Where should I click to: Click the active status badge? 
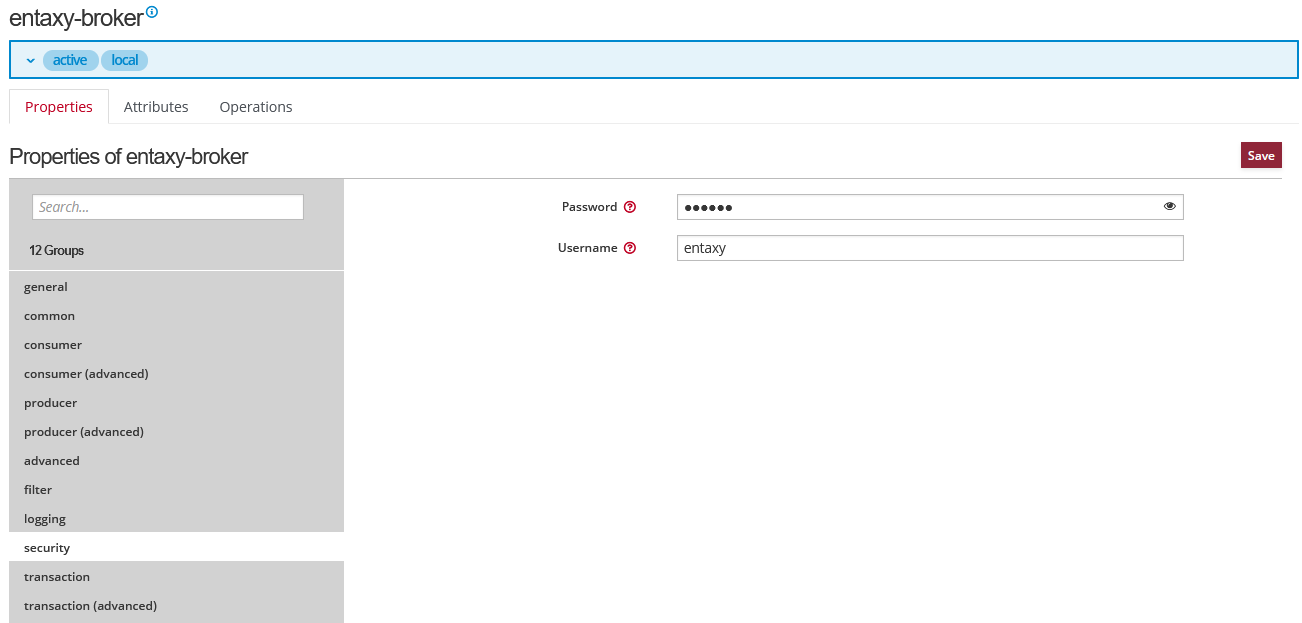pos(70,60)
